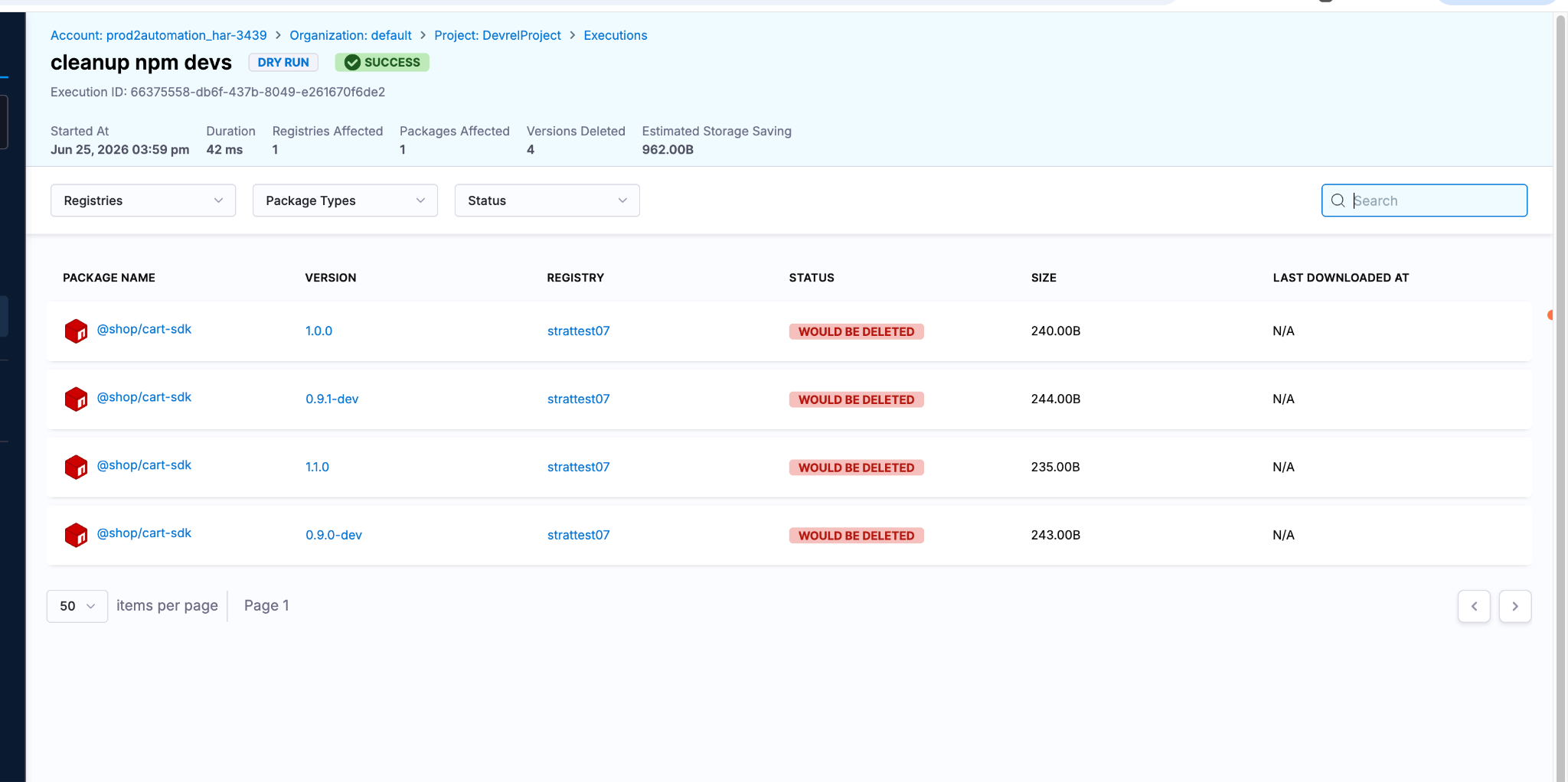Click the 235.00B size value
Image resolution: width=1568 pixels, height=782 pixels.
coord(1055,468)
